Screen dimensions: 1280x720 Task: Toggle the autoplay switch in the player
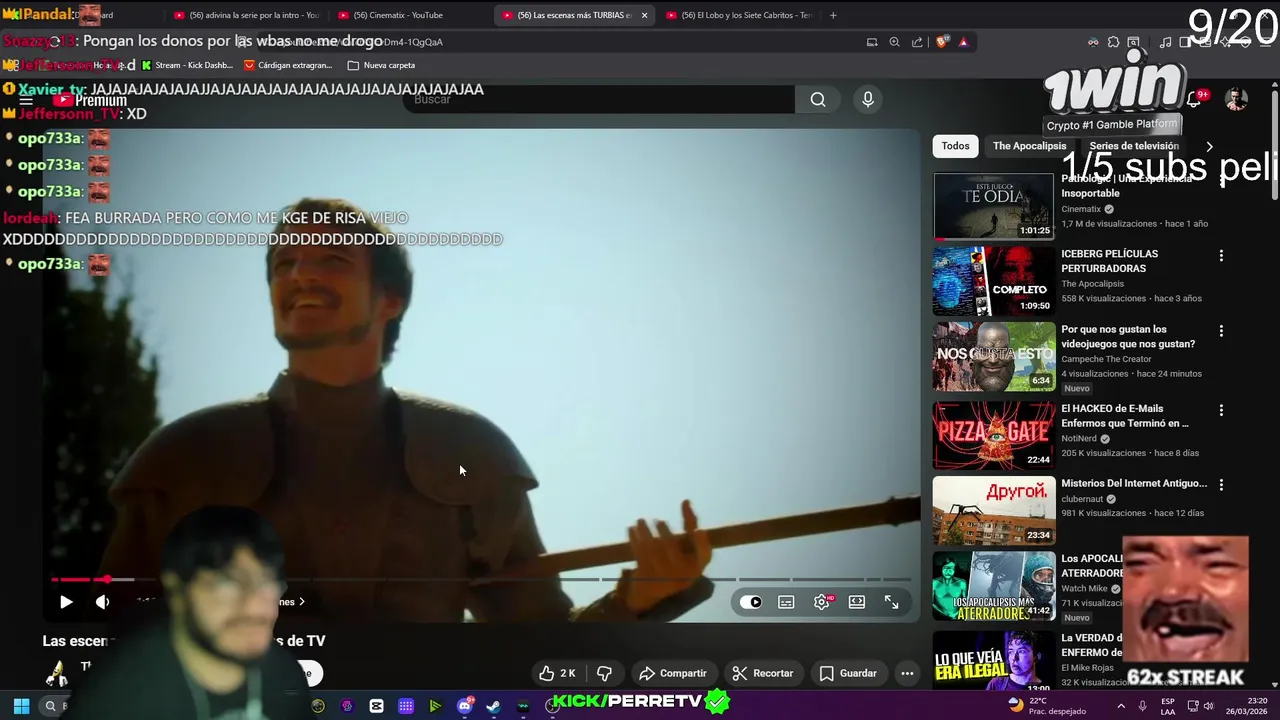point(751,602)
